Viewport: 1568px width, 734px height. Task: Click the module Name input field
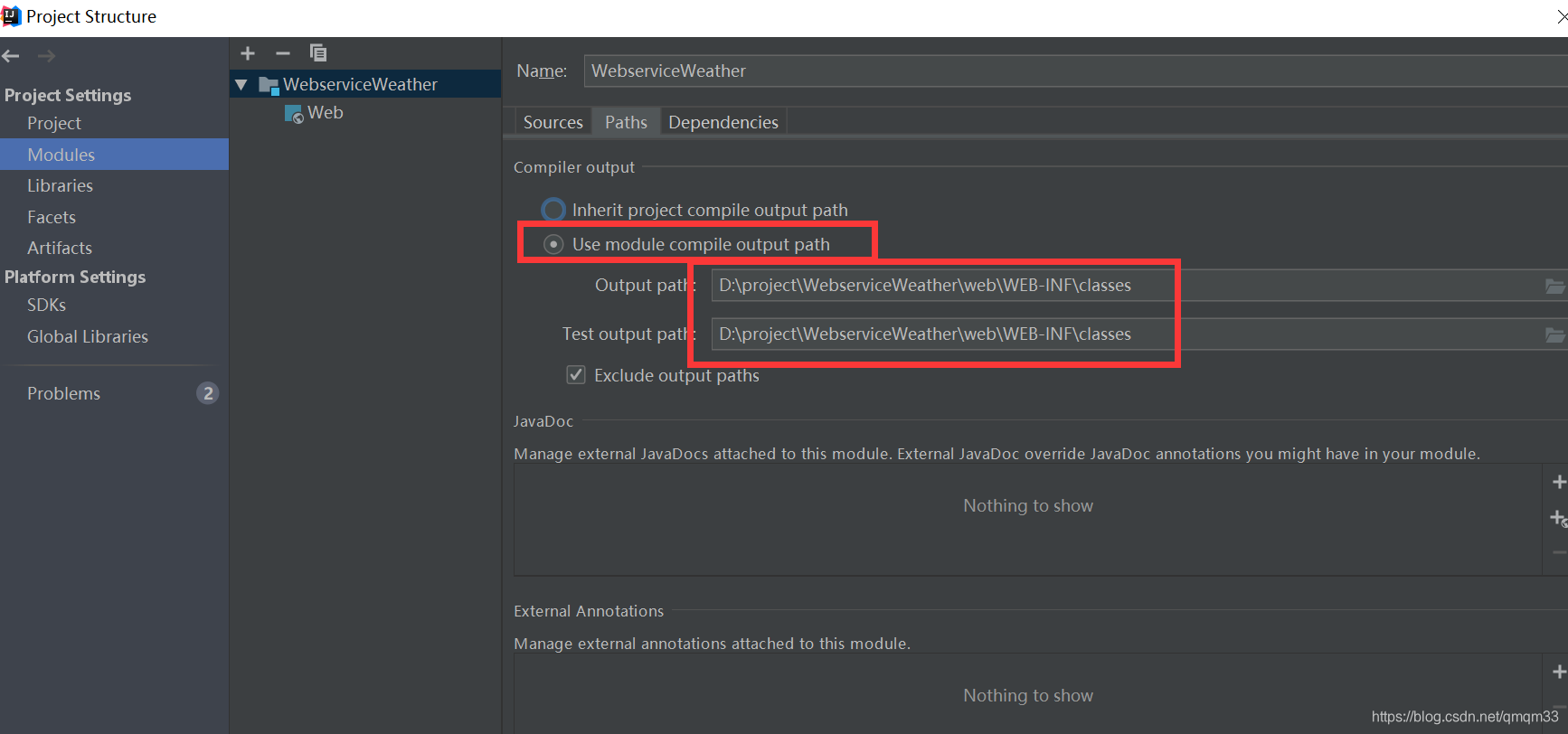point(1076,71)
